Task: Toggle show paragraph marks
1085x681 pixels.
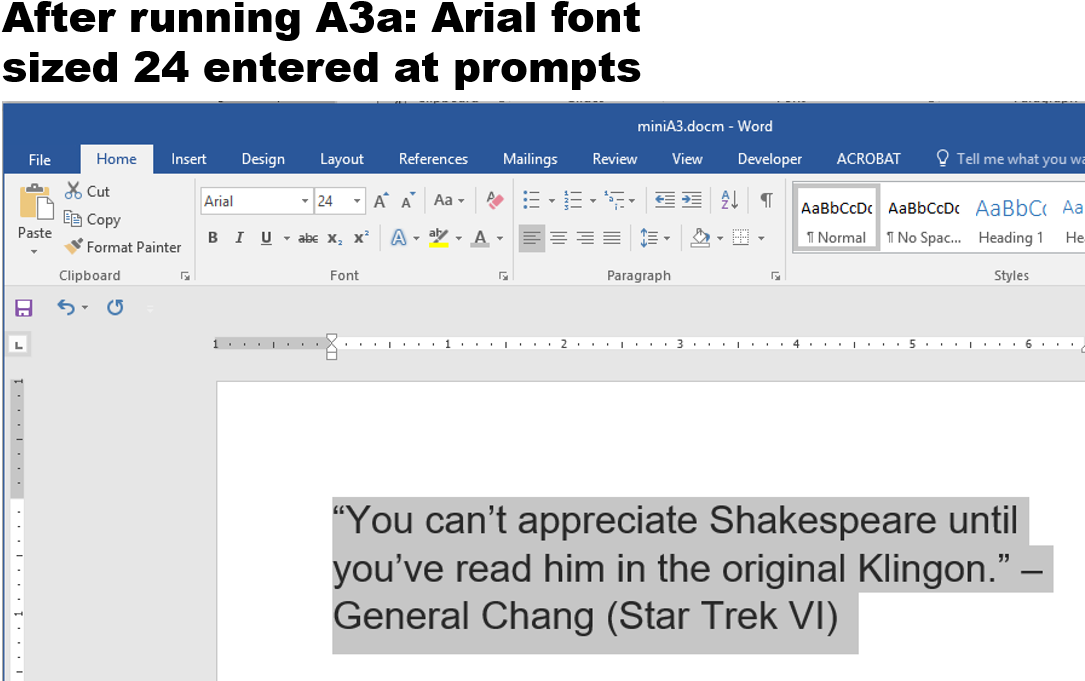Action: [767, 201]
